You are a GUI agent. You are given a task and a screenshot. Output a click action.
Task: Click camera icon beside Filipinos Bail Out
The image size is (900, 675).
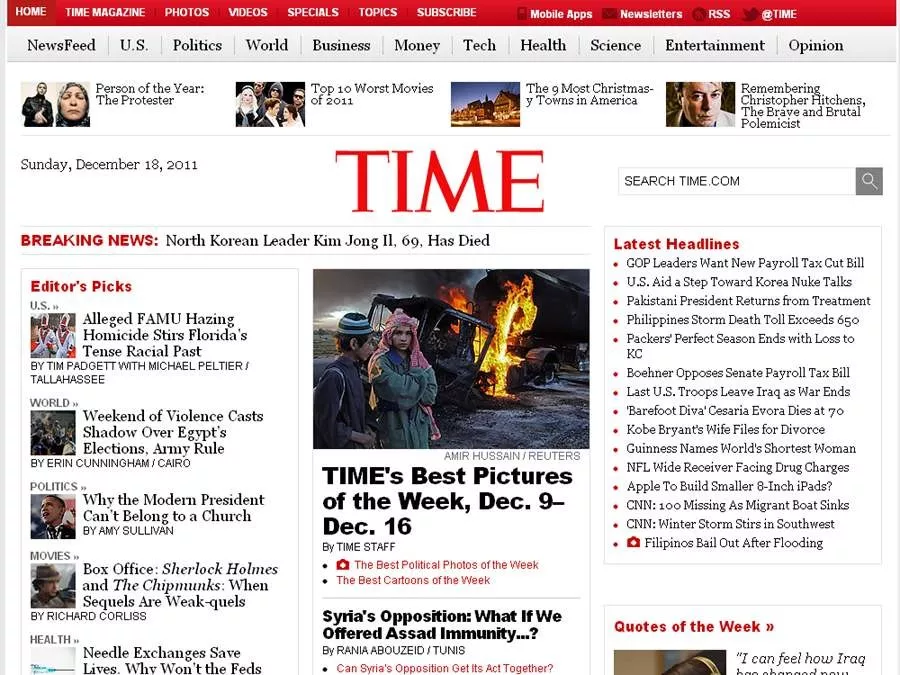pos(633,542)
